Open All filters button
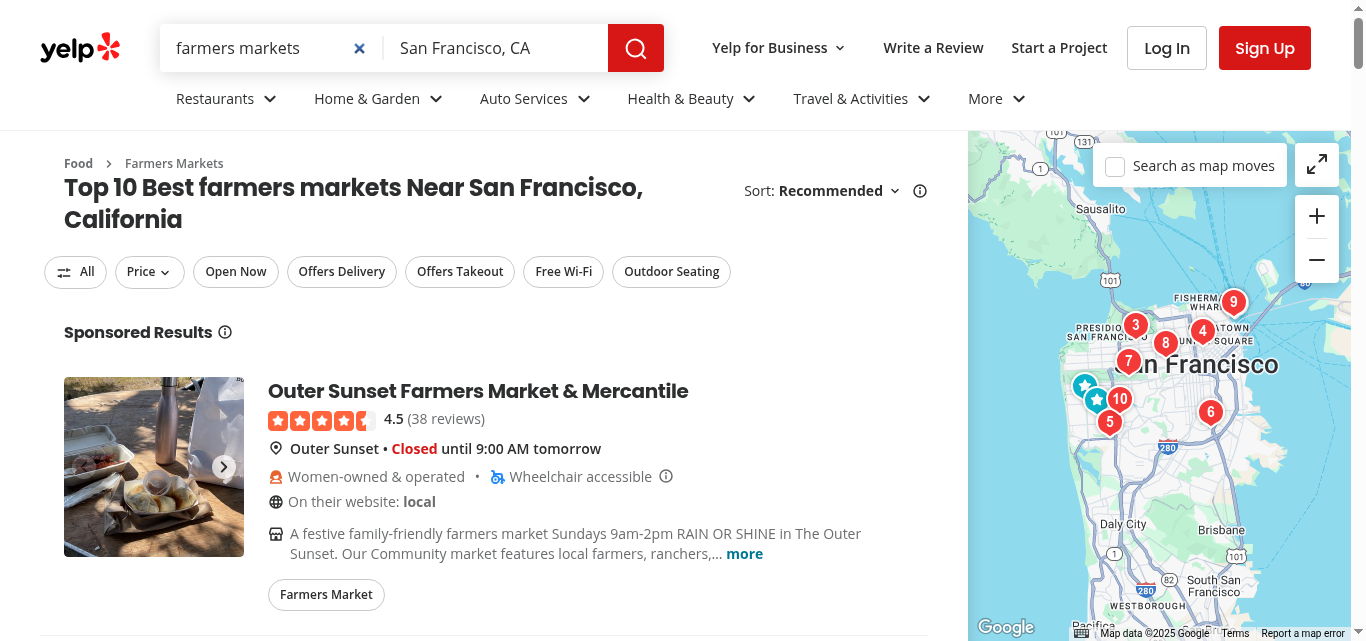 pos(75,272)
